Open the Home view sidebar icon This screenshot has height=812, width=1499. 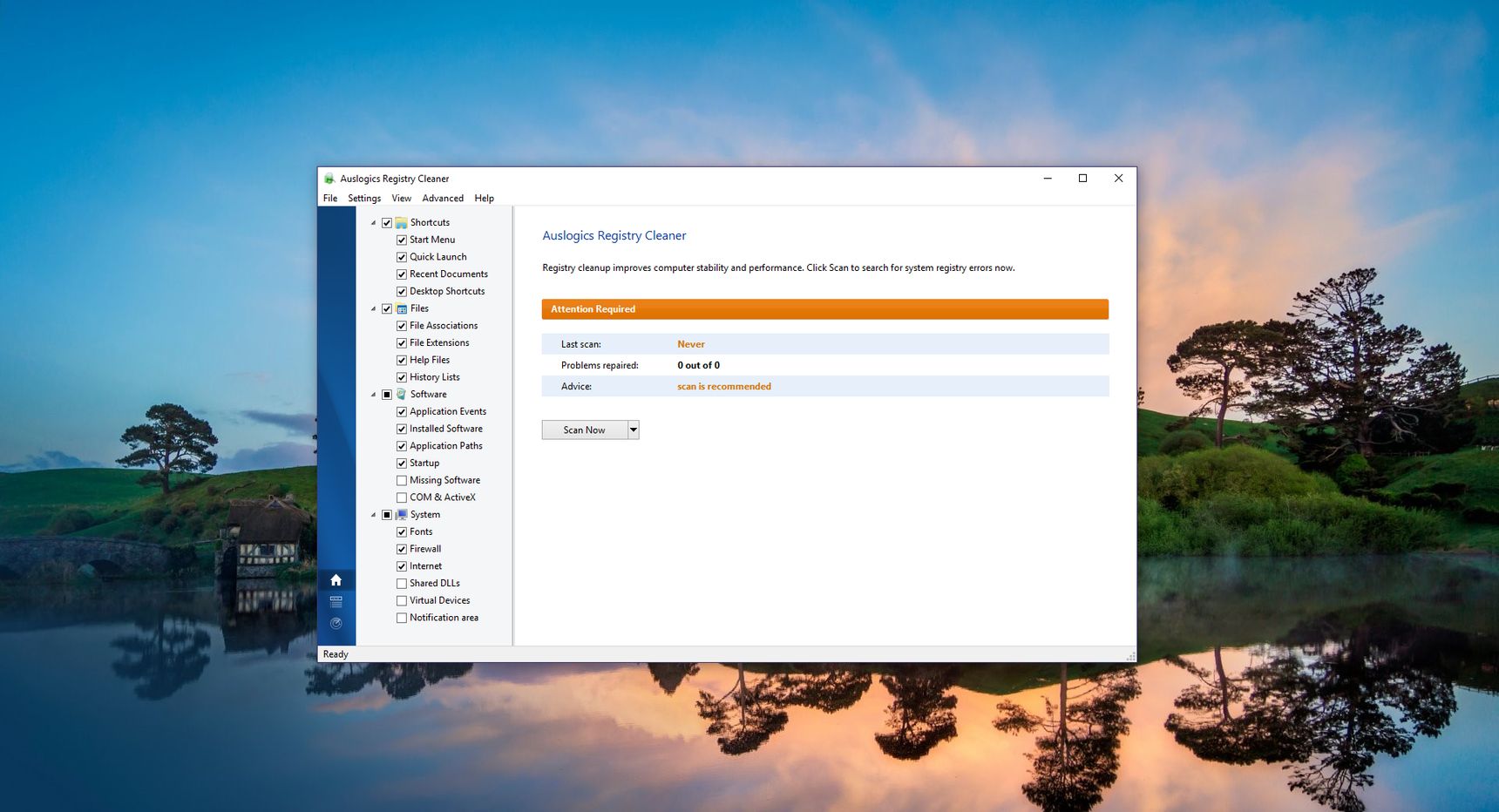336,580
